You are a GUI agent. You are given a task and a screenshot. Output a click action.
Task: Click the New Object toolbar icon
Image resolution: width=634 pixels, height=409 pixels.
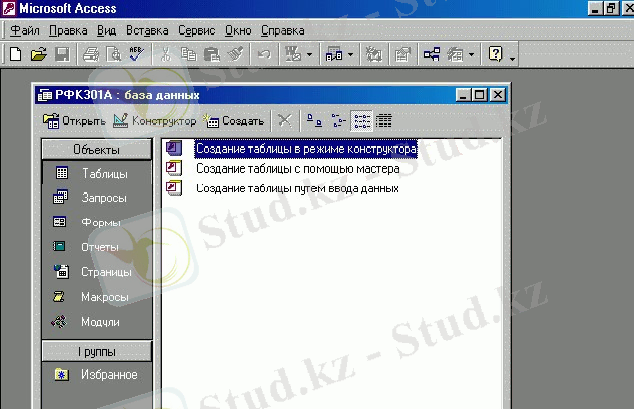455,54
